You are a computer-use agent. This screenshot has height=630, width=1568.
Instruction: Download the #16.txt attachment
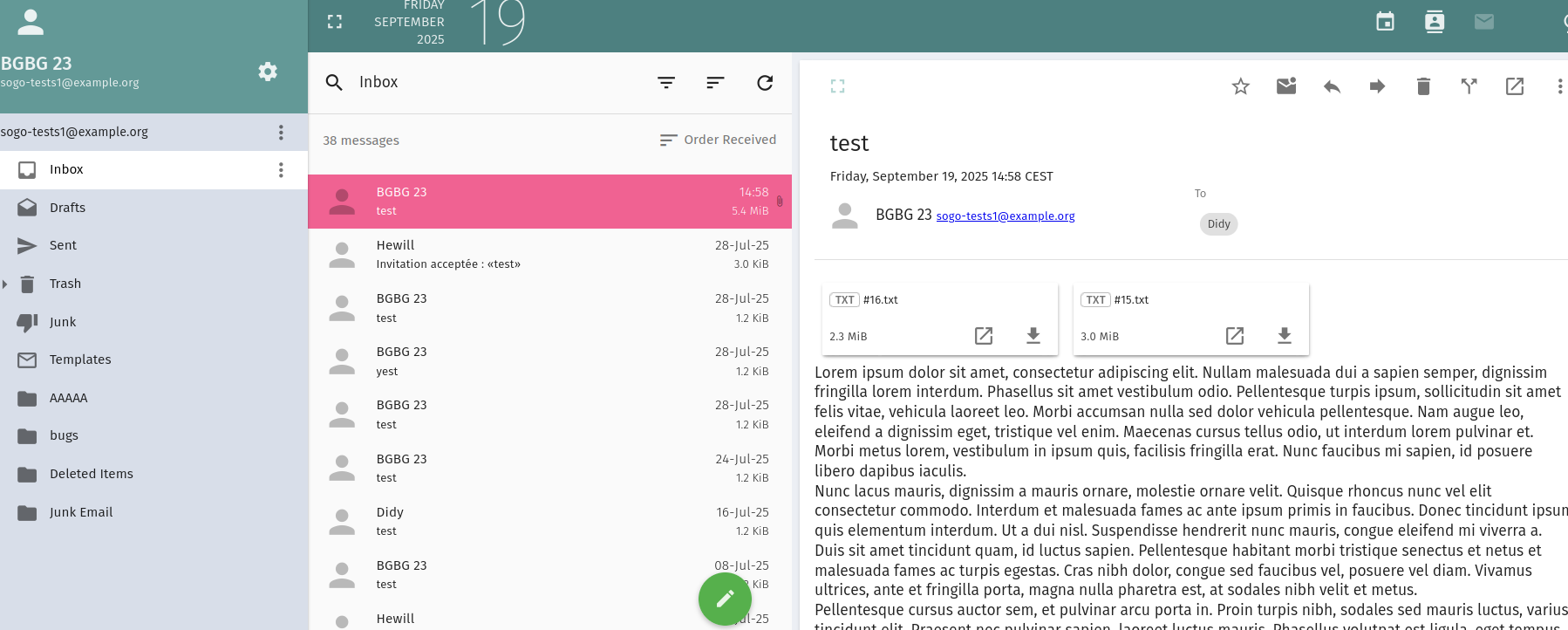pos(1033,336)
